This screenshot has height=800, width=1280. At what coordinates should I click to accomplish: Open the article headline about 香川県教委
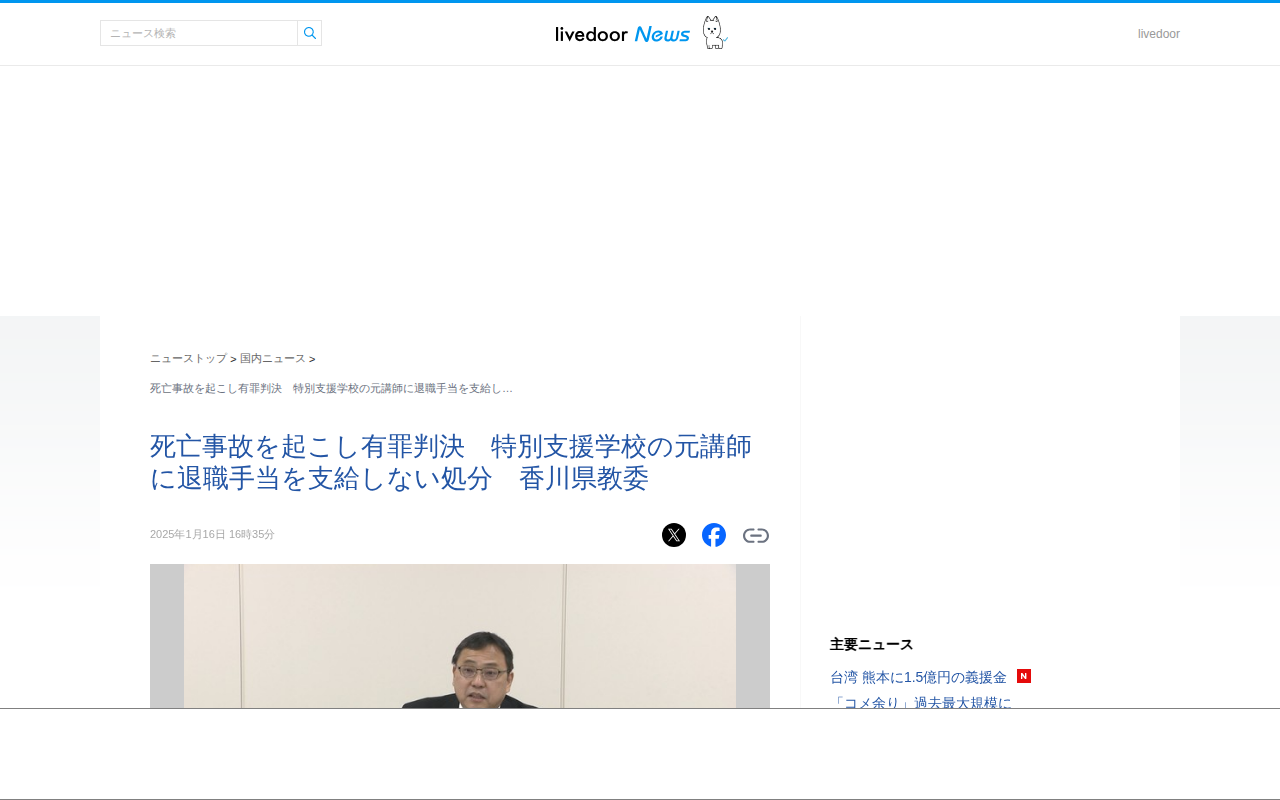[x=451, y=462]
